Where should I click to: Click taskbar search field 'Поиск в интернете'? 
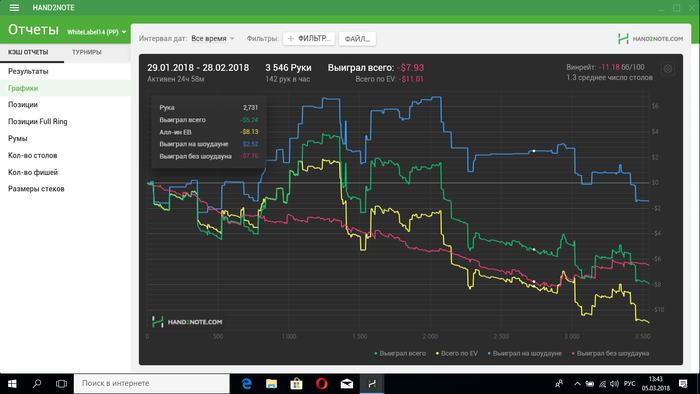[x=152, y=384]
